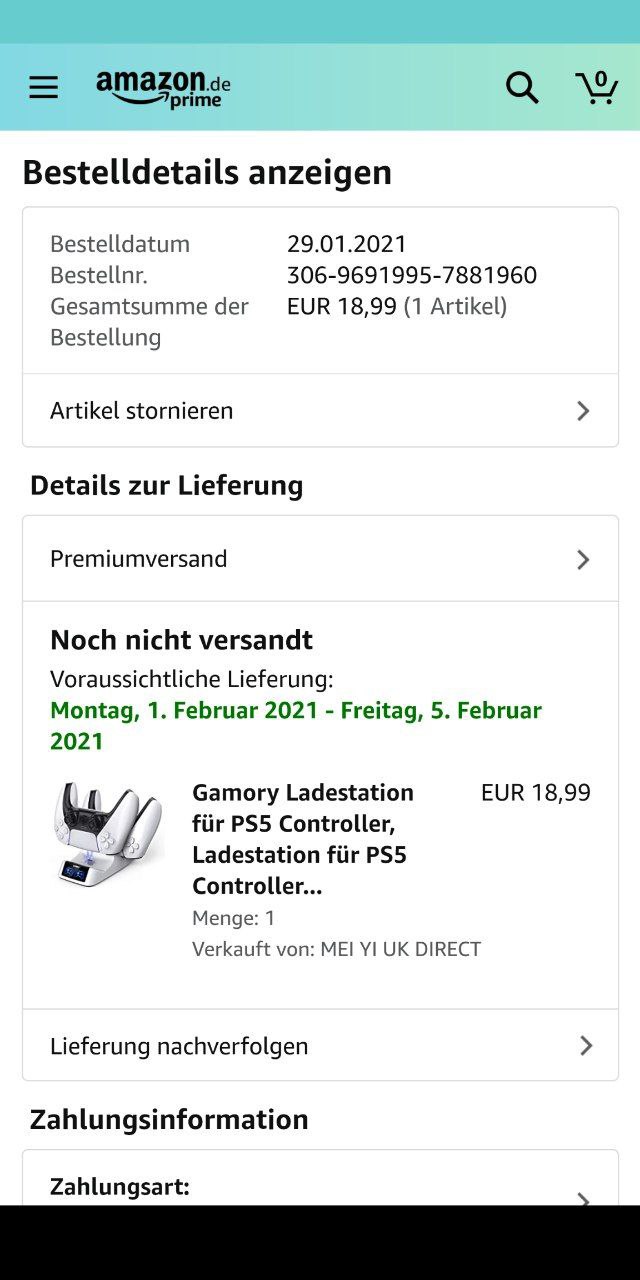Tap seller name MEI YI UK DIRECT
Image resolution: width=640 pixels, height=1280 pixels.
(400, 949)
